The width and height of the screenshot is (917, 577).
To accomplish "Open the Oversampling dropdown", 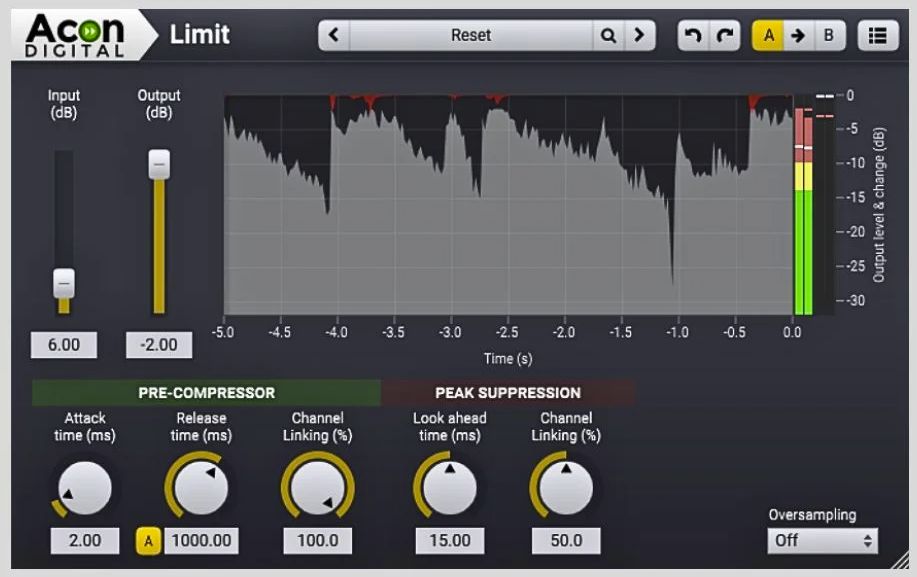I will 822,541.
